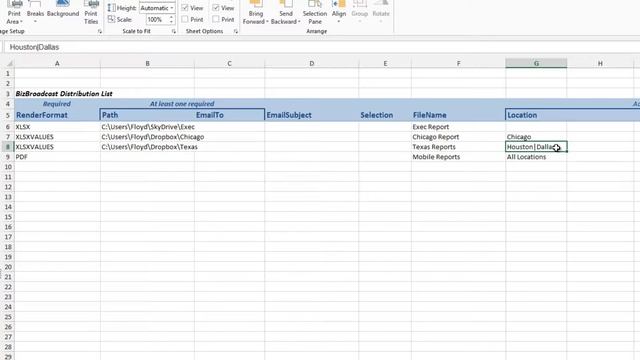
Task: Select the Chicago location cell
Action: point(536,137)
